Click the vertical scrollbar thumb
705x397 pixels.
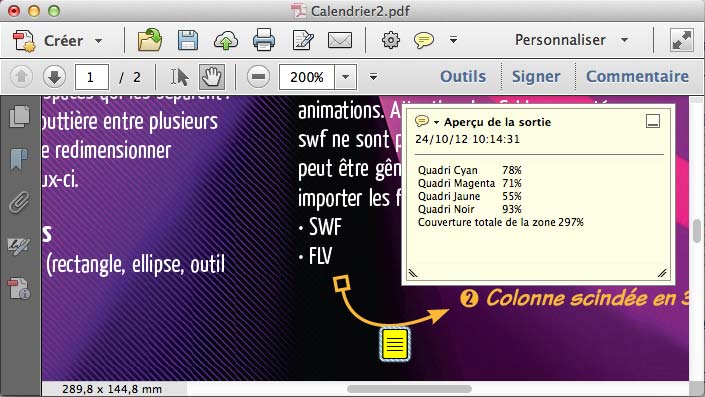click(698, 231)
